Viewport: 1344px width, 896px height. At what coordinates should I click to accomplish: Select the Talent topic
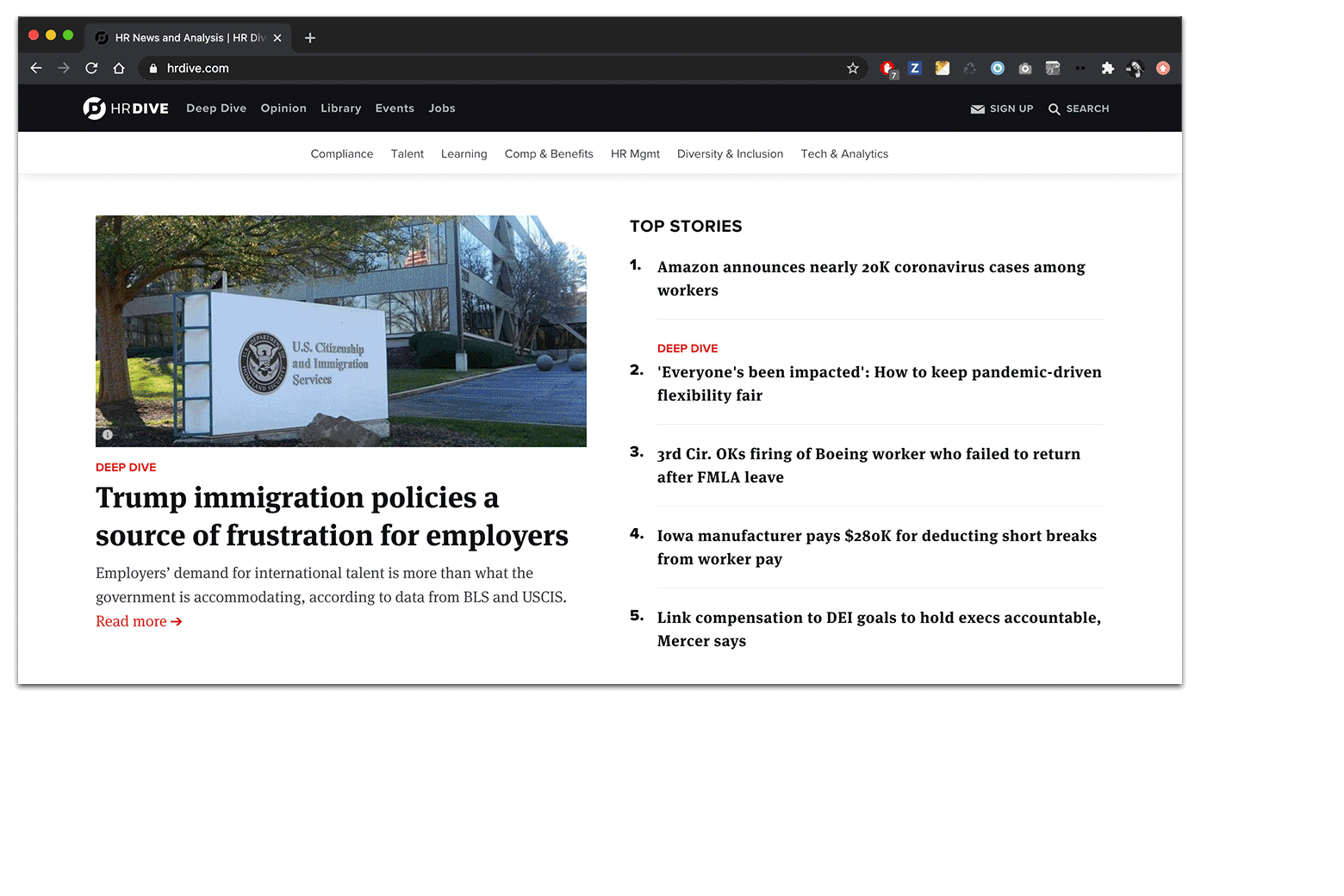[408, 154]
